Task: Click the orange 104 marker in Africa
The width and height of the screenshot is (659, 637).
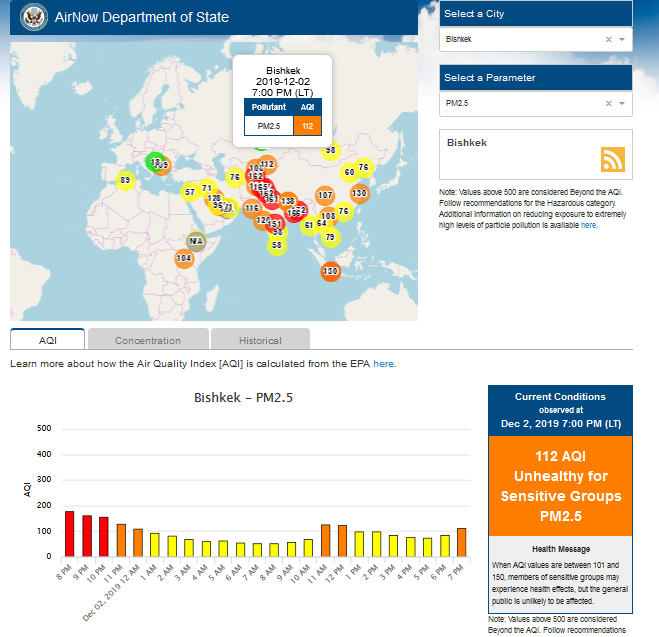Action: (x=183, y=258)
